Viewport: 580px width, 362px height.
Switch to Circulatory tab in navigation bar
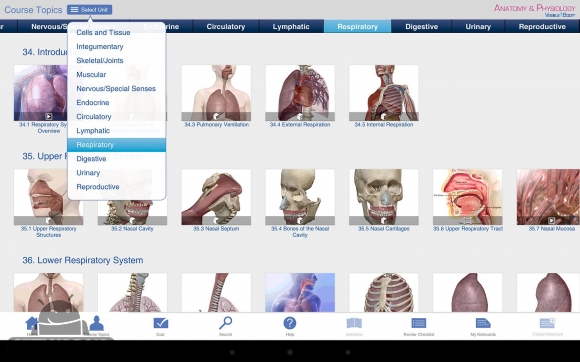[226, 27]
